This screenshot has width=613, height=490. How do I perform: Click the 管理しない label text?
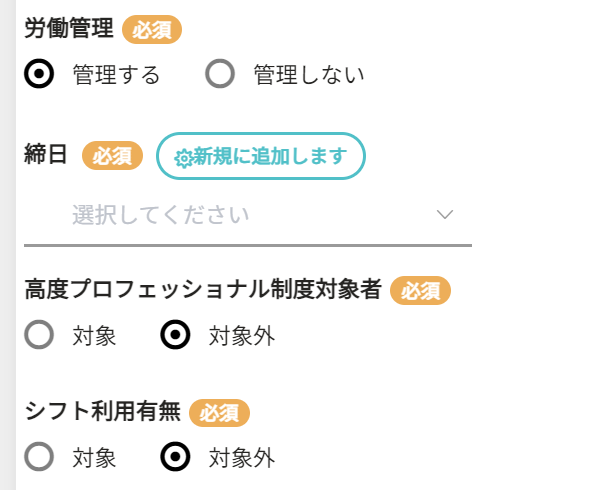point(309,74)
